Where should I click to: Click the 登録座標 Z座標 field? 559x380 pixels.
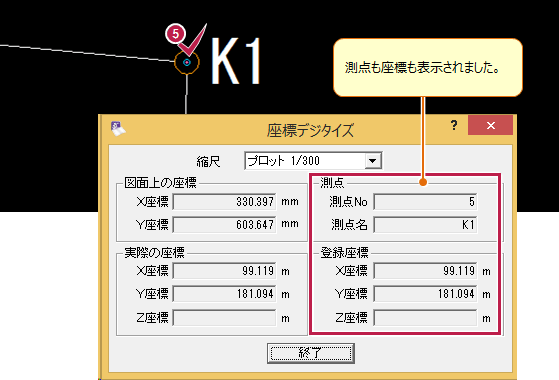[425, 317]
